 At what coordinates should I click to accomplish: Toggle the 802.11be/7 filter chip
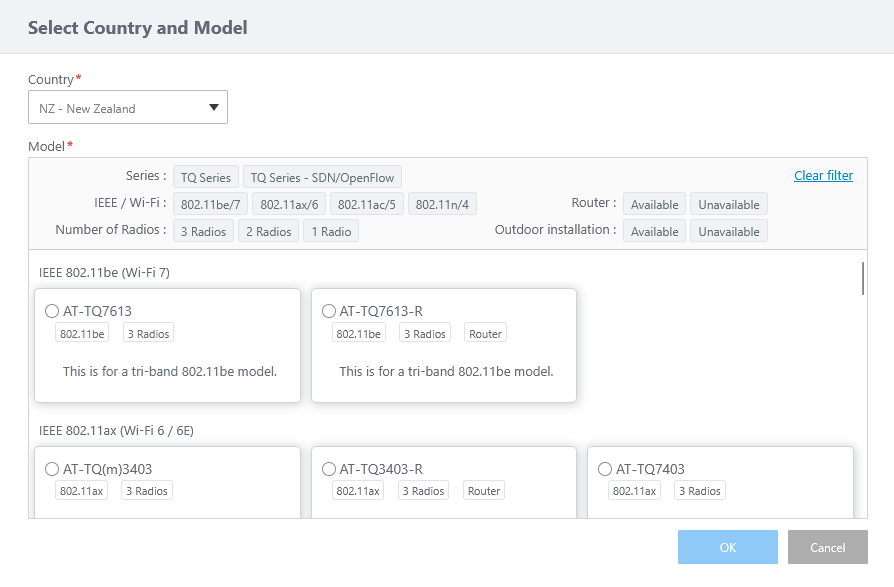210,204
